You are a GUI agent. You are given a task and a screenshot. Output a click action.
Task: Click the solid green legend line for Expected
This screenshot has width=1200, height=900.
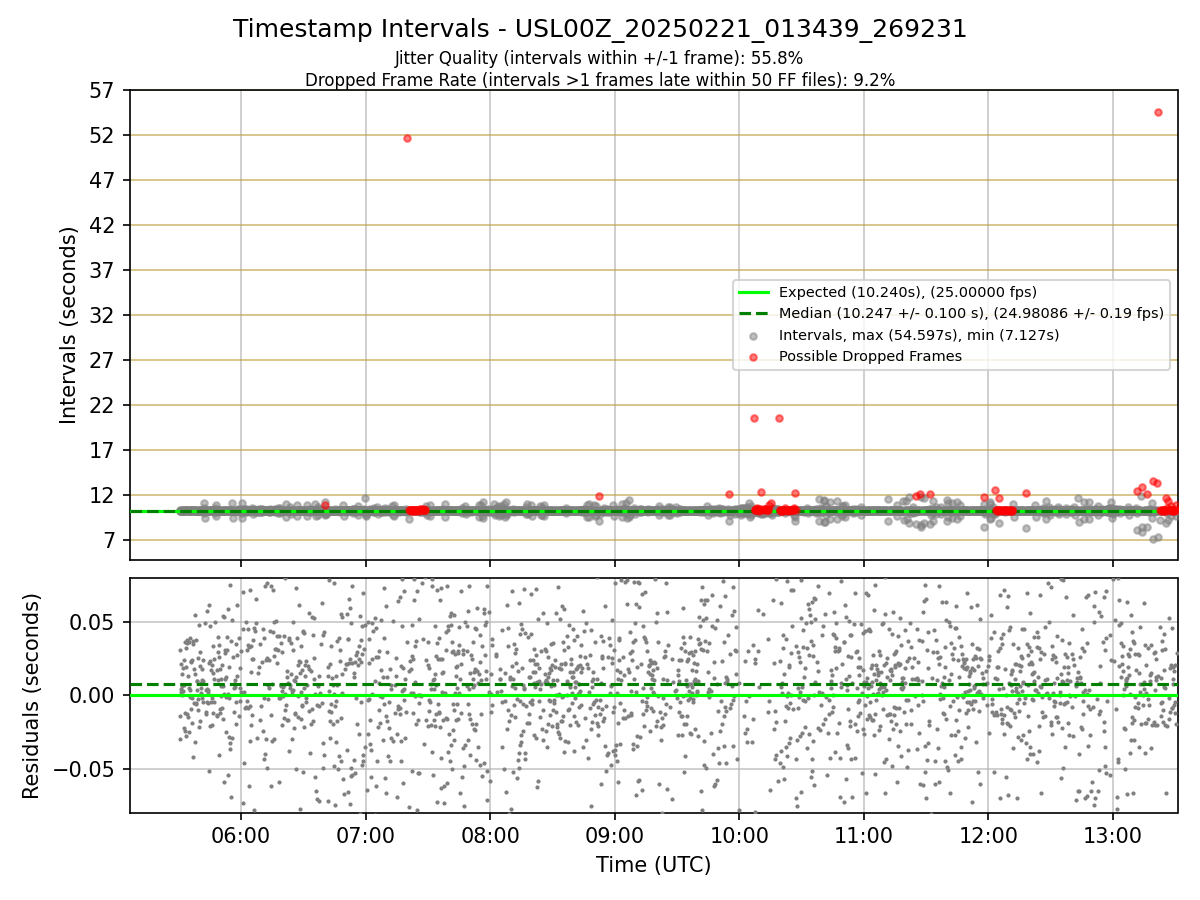pos(755,292)
